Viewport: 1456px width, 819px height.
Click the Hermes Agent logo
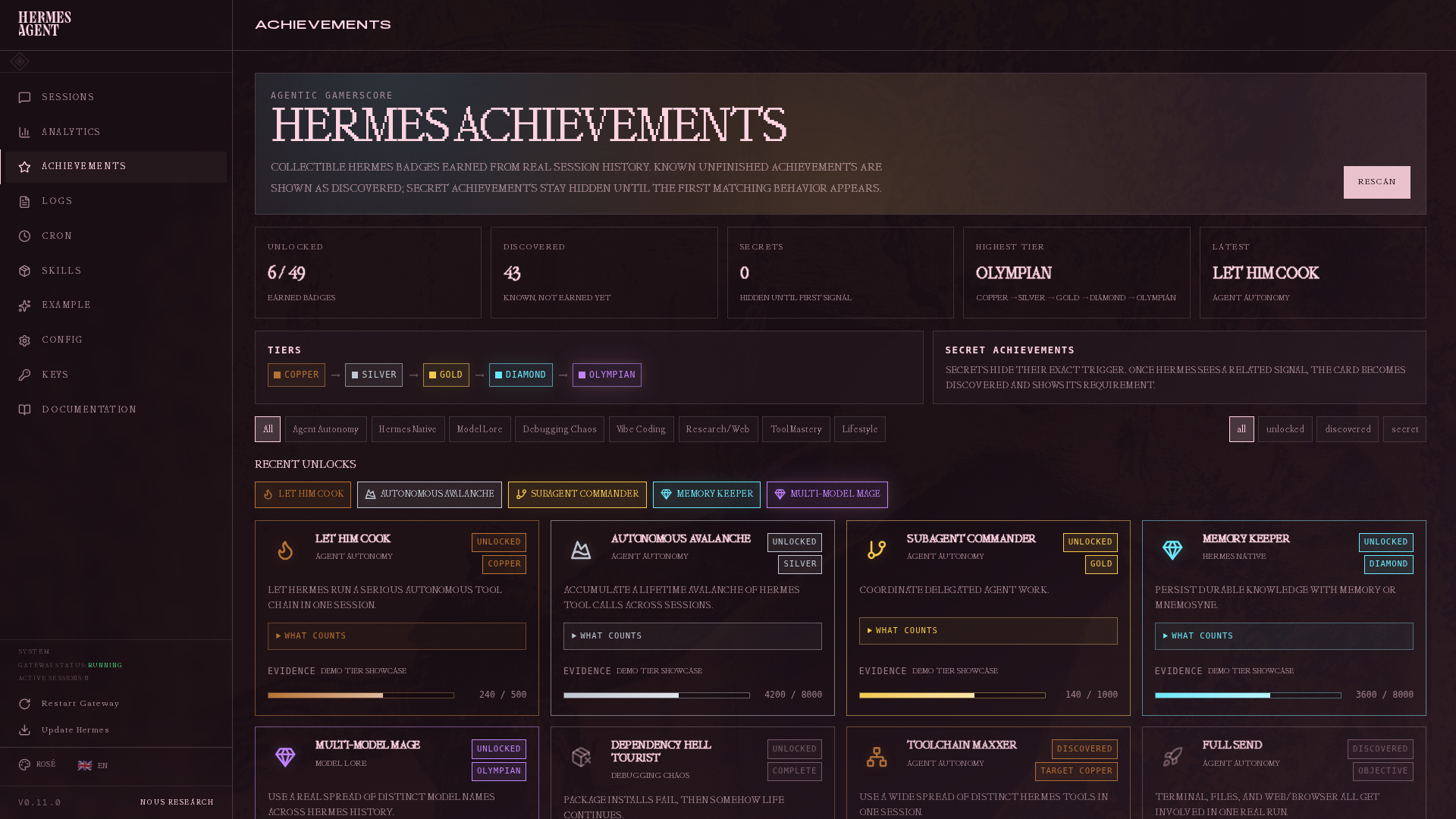point(45,24)
